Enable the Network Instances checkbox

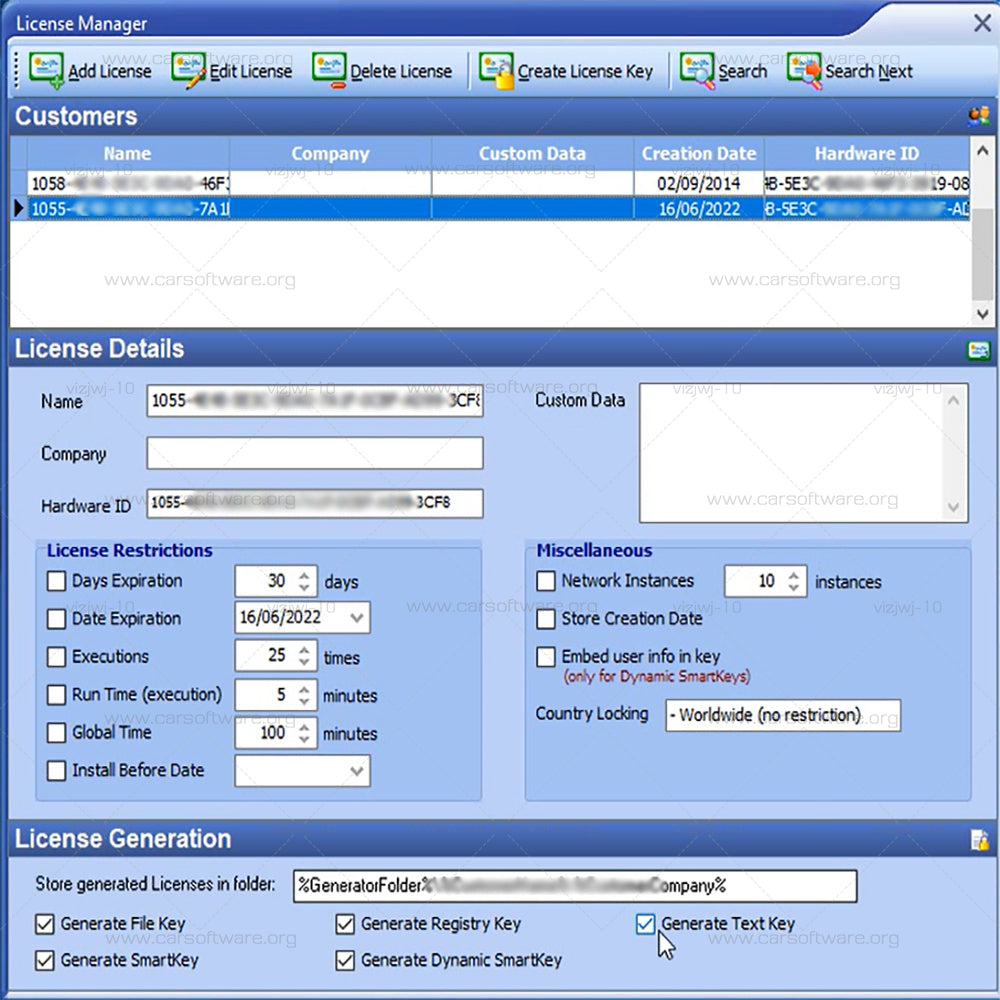(546, 581)
